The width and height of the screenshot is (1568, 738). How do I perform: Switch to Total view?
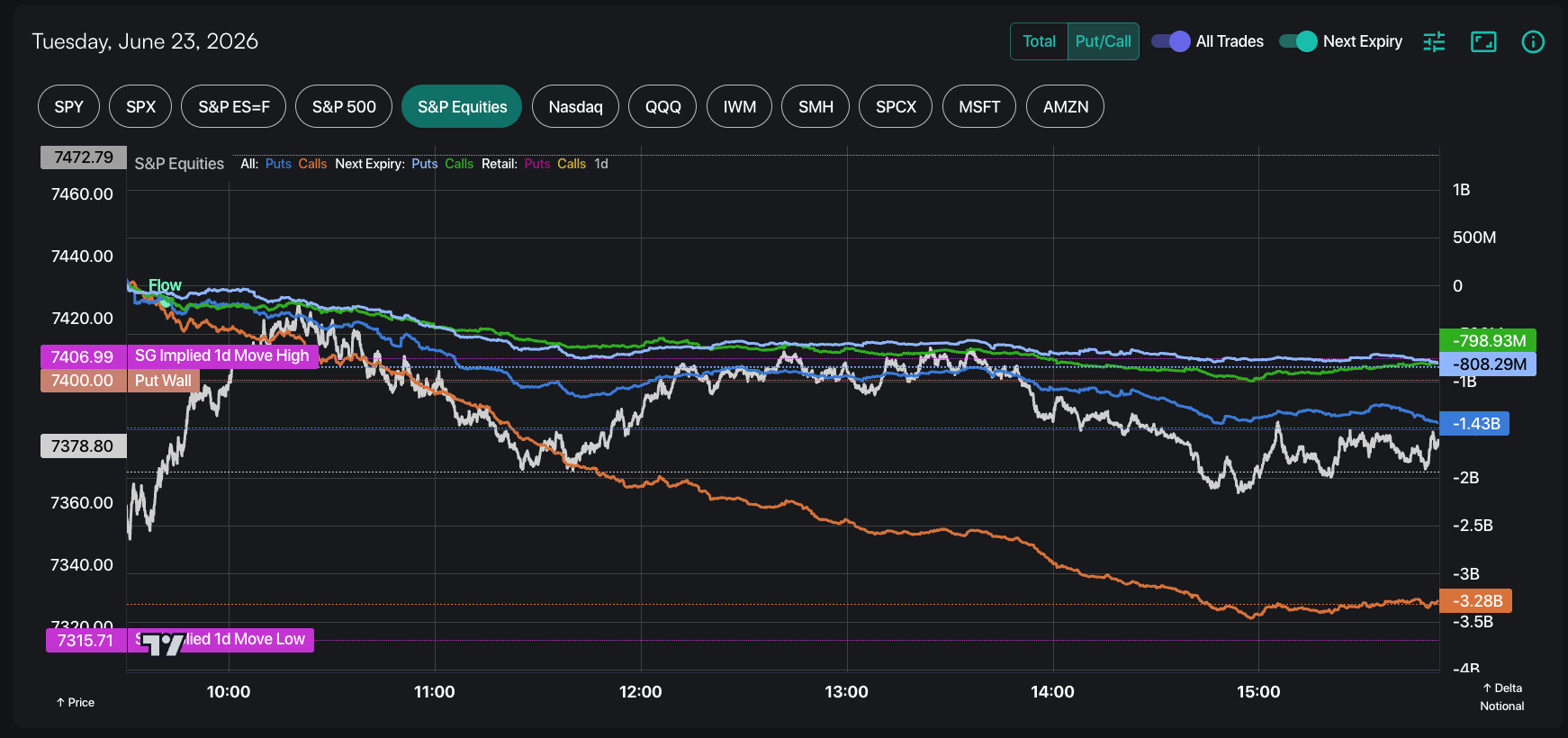pos(1039,41)
